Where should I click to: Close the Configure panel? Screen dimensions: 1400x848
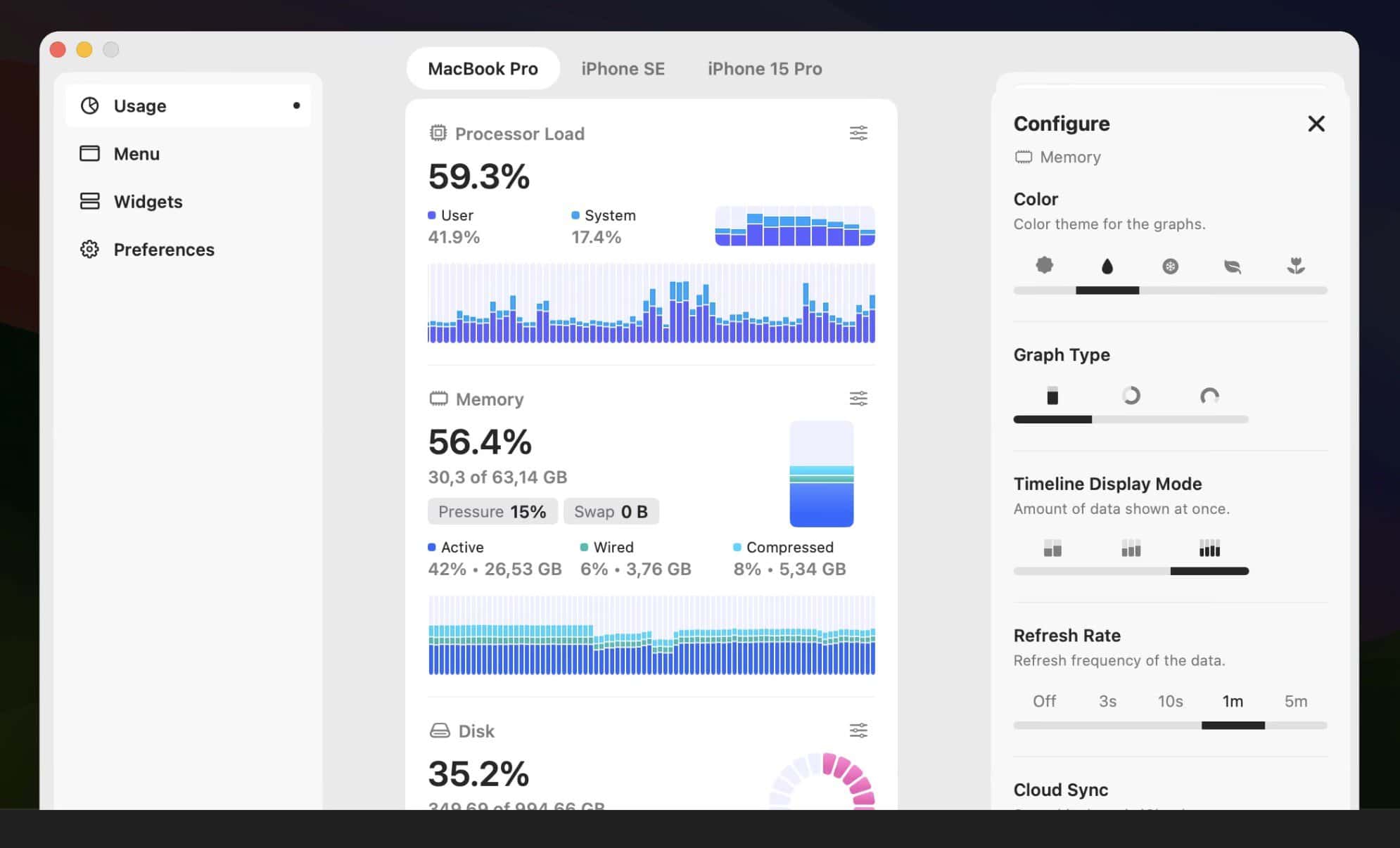pyautogui.click(x=1316, y=124)
